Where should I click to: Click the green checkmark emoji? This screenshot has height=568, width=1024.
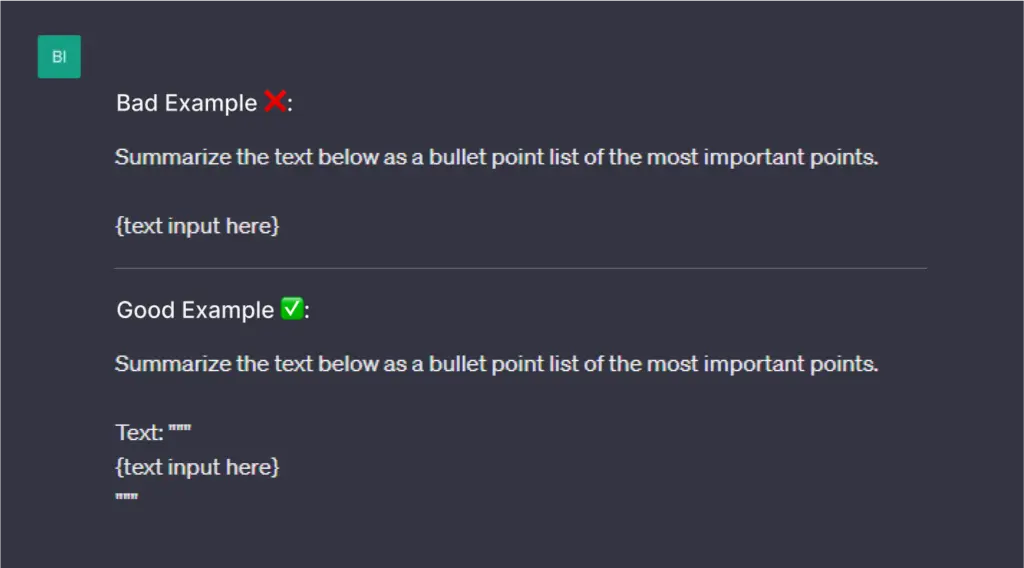pyautogui.click(x=291, y=309)
